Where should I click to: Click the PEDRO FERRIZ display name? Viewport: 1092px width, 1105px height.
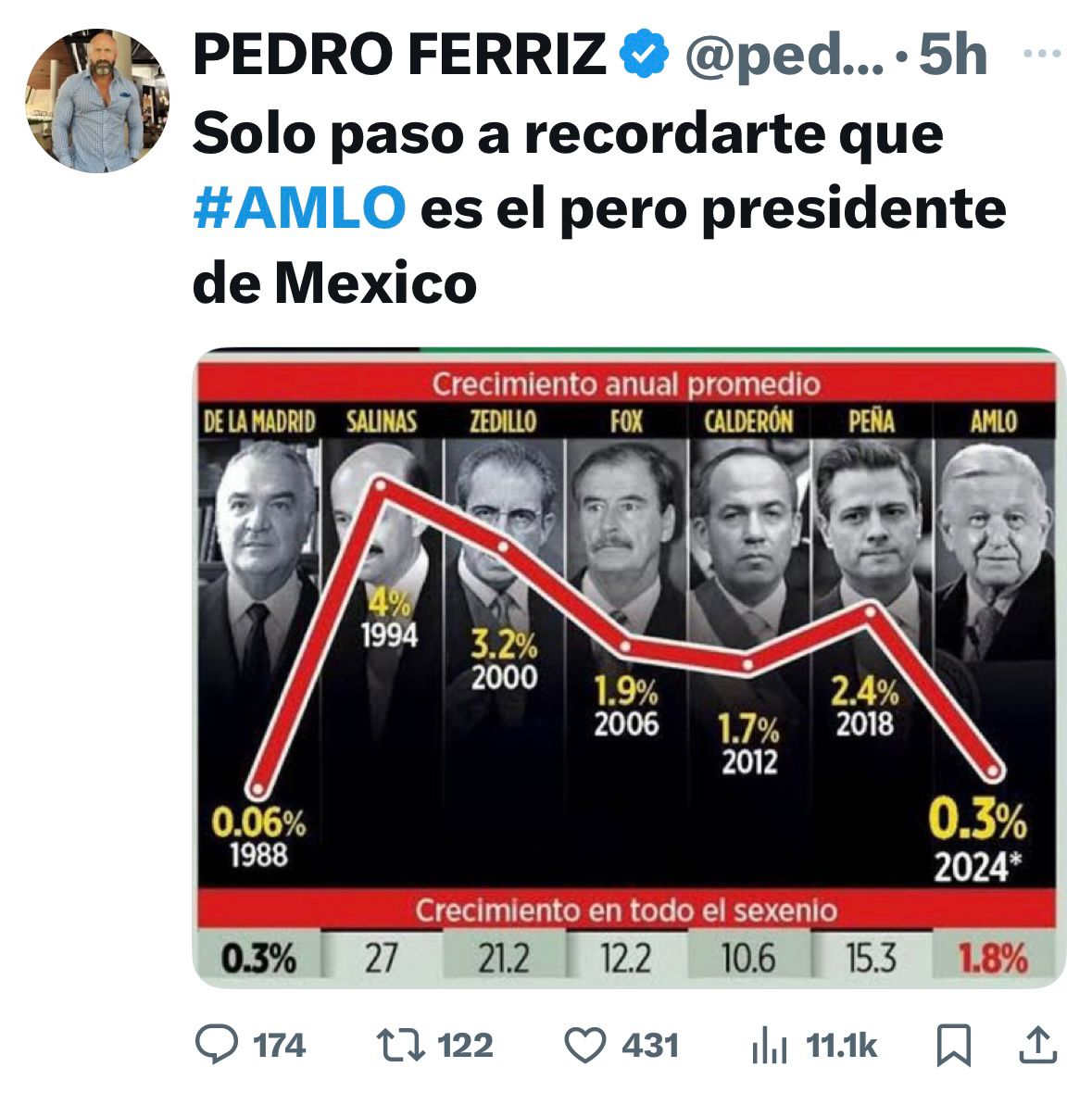[x=399, y=54]
